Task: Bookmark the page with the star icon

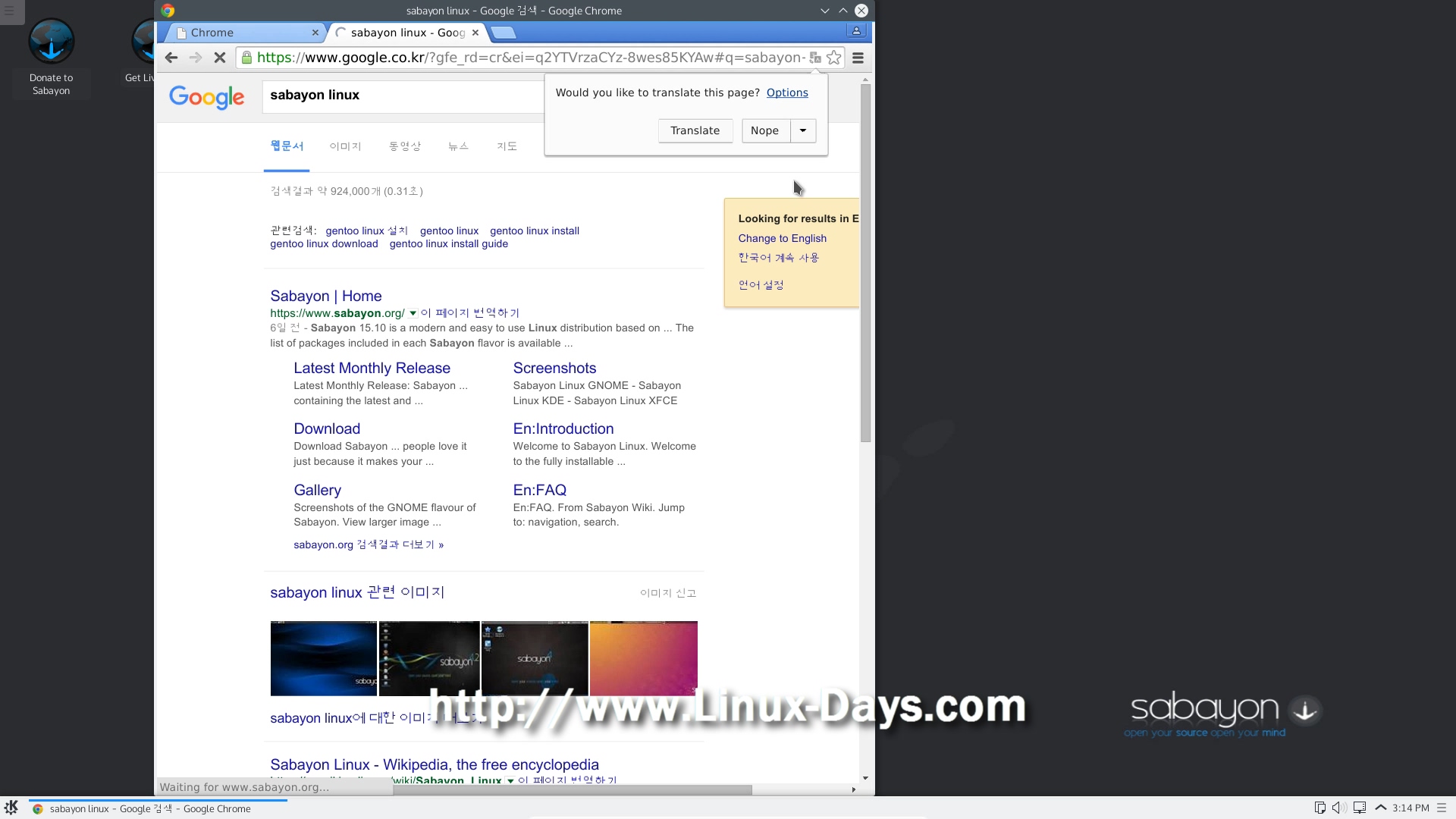Action: pyautogui.click(x=833, y=58)
